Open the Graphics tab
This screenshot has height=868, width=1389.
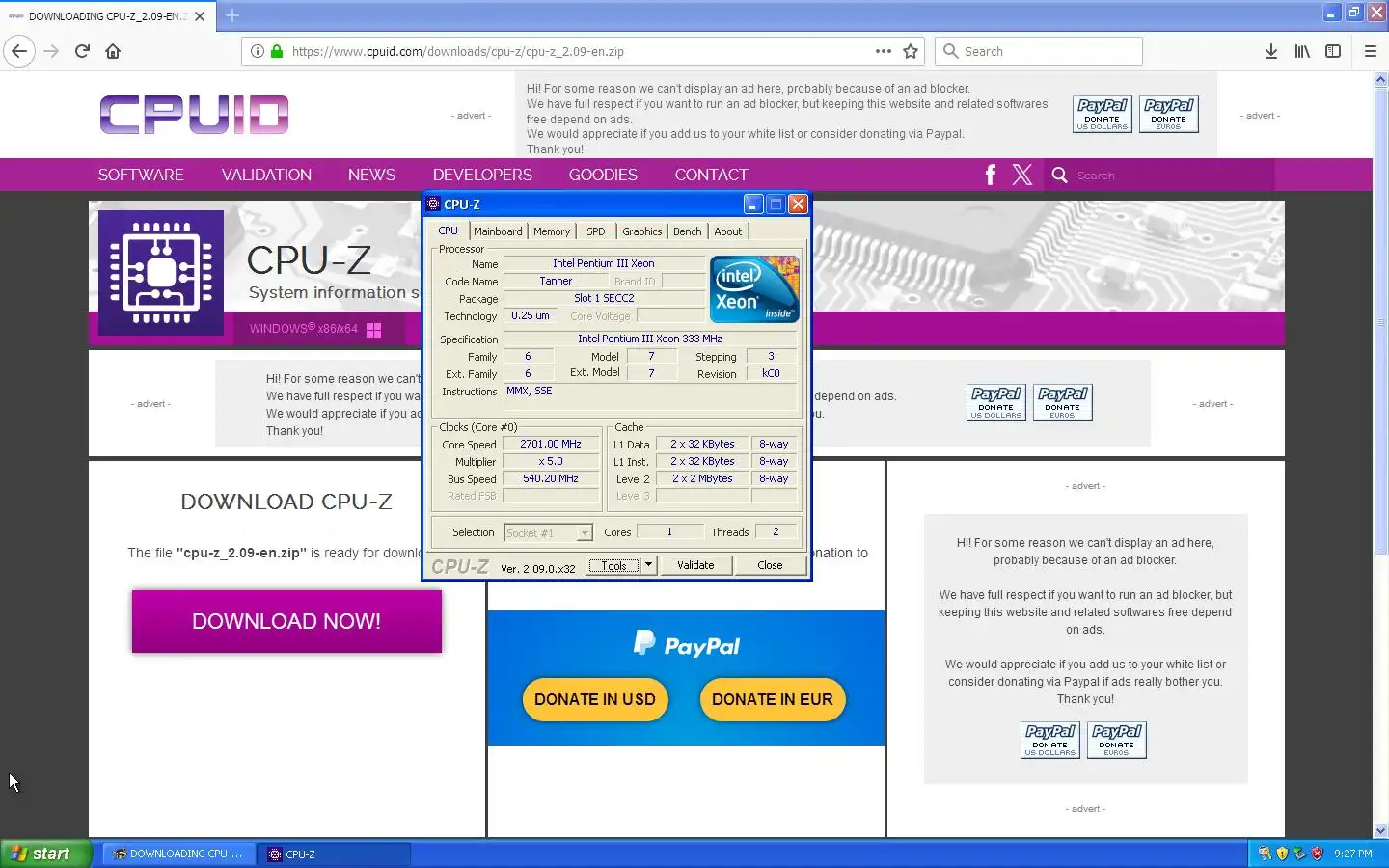641,231
